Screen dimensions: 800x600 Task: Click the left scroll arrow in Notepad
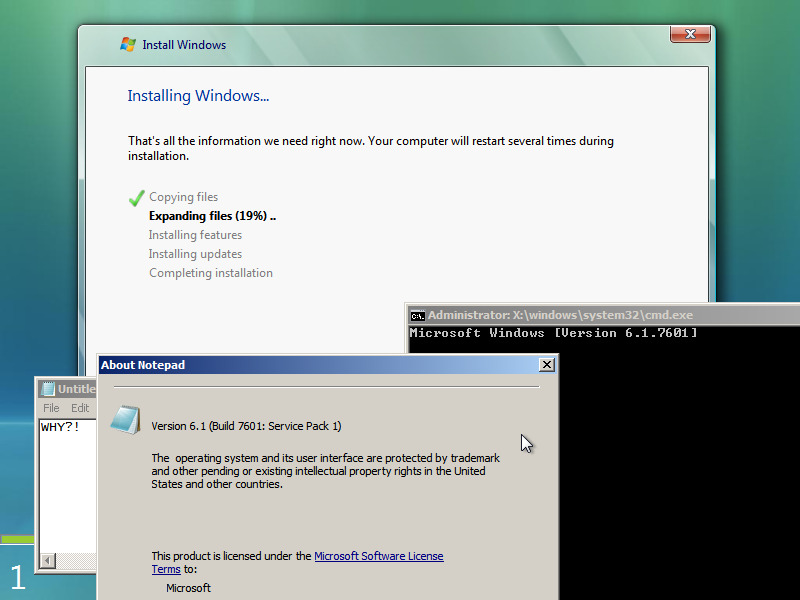pyautogui.click(x=47, y=560)
